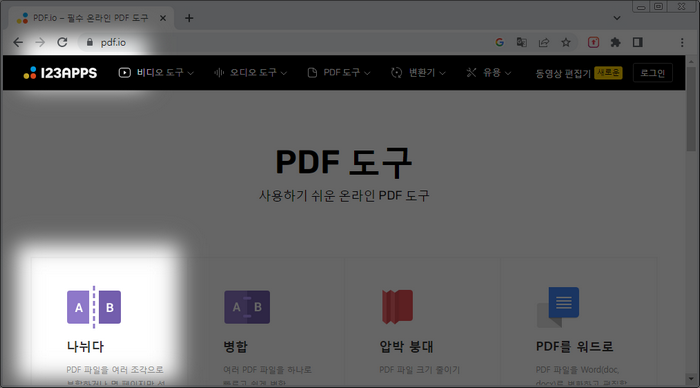The image size is (700, 388).
Task: Click the padlock site info icon
Action: pos(90,42)
